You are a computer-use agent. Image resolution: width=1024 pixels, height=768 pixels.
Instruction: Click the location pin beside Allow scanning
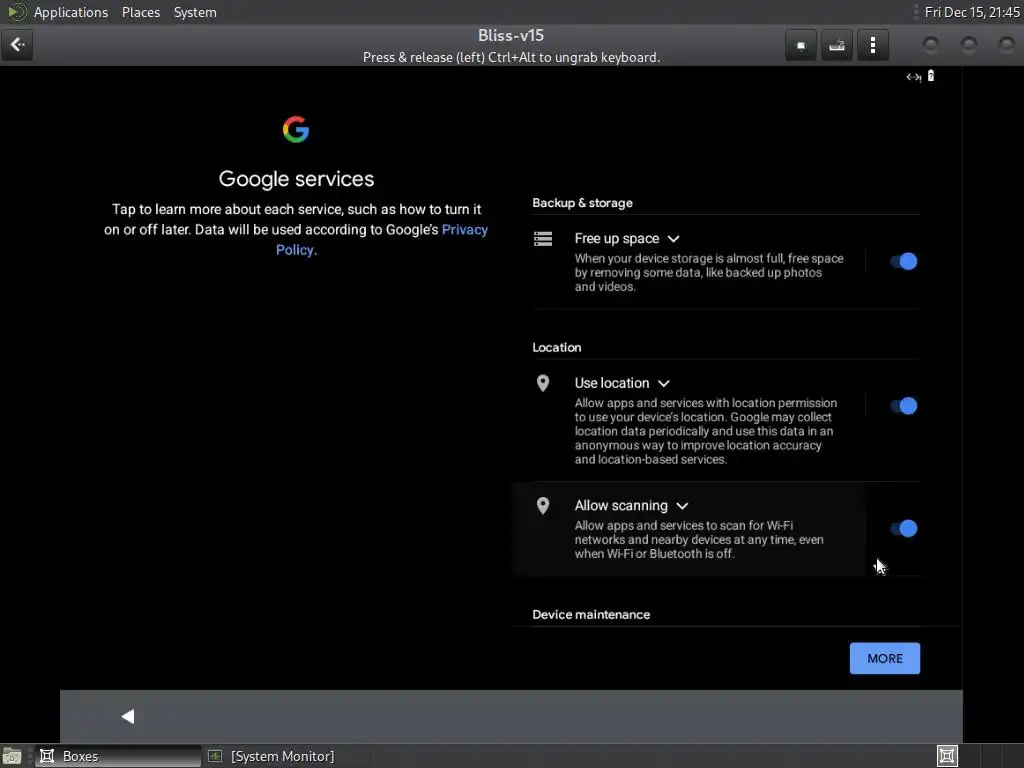543,505
